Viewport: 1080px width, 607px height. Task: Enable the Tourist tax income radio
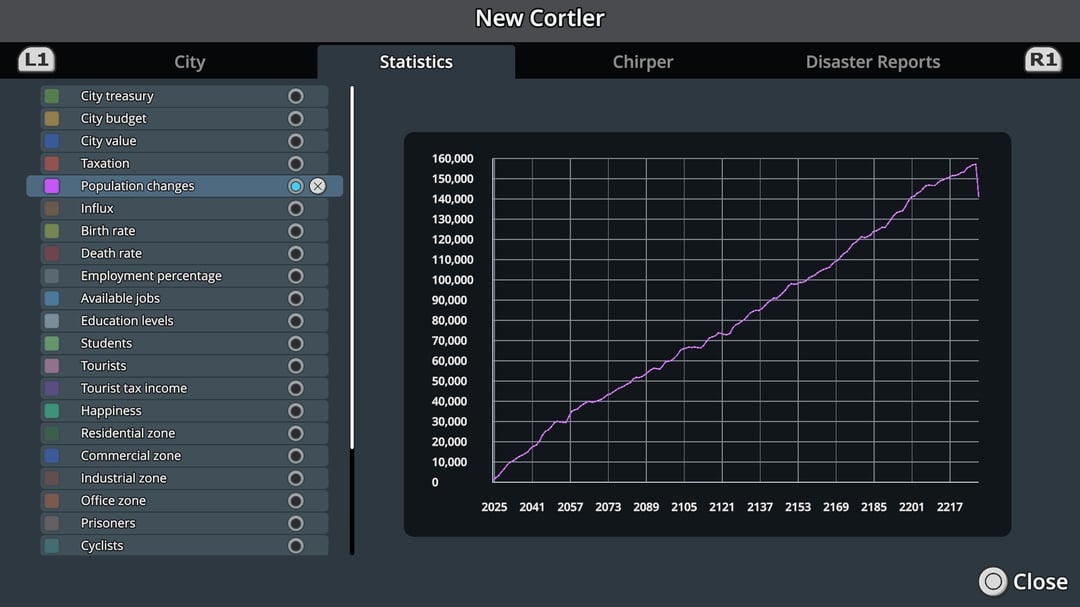295,389
